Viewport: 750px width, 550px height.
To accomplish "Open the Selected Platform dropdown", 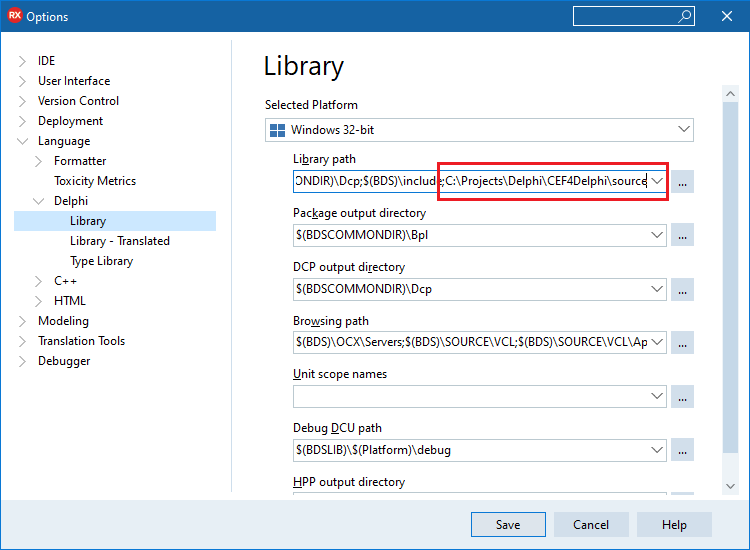I will (684, 130).
